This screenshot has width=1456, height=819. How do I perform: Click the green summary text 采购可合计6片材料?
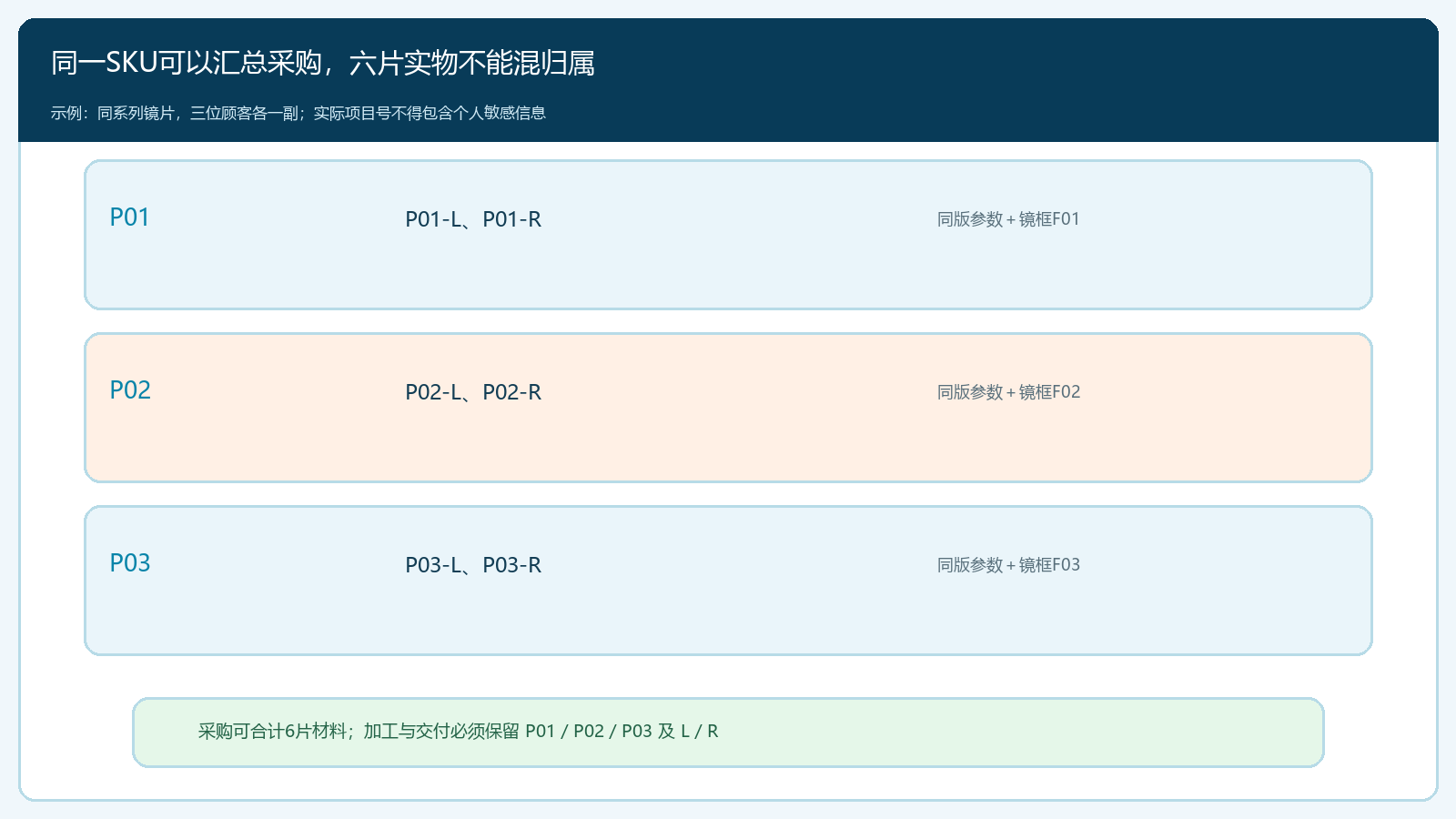pos(458,732)
